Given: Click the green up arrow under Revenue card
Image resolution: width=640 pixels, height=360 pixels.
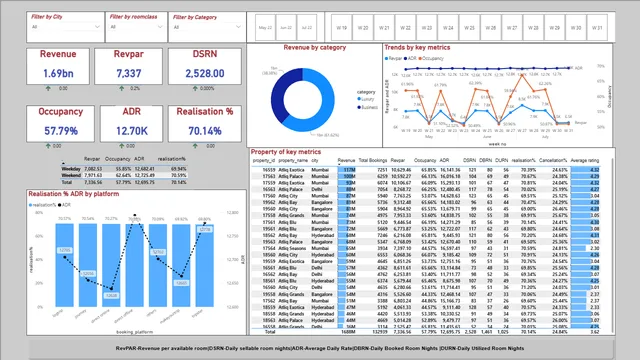Looking at the screenshot, I should [x=48, y=88].
